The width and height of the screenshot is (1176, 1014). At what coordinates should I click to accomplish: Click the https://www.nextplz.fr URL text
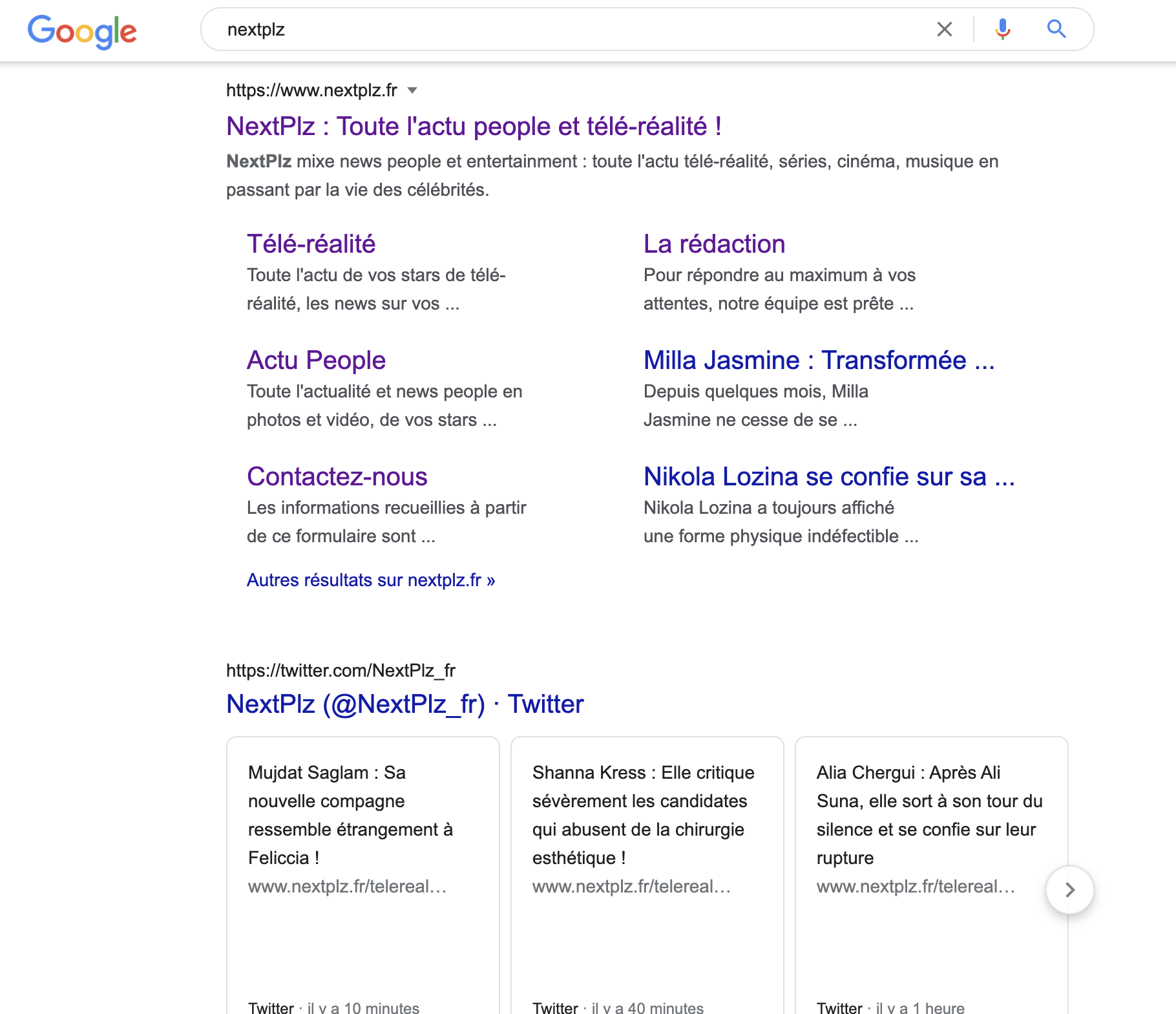pos(311,90)
